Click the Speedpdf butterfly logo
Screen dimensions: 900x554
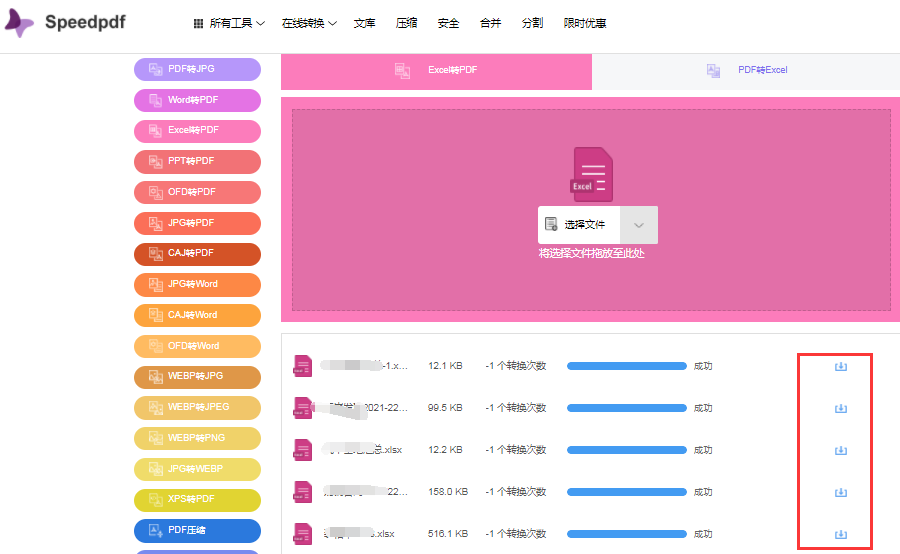pyautogui.click(x=20, y=23)
